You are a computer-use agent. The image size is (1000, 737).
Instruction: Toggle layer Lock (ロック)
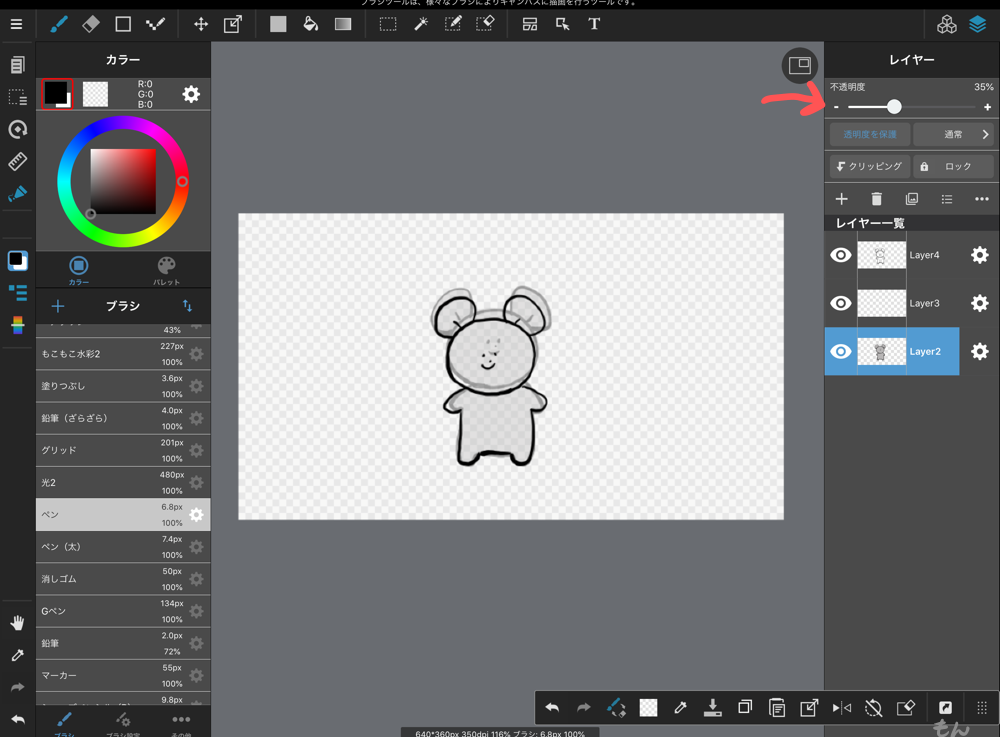click(x=953, y=166)
